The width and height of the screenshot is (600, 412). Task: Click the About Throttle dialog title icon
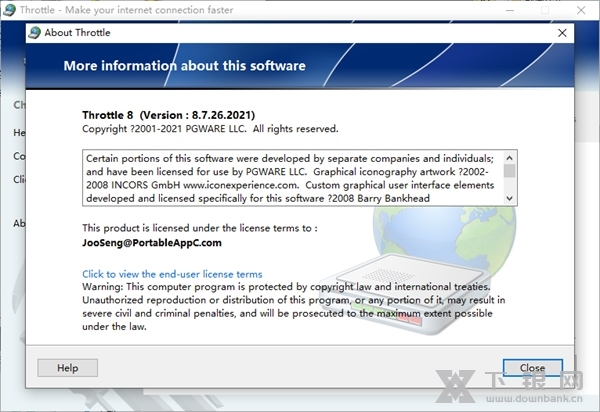pos(36,32)
